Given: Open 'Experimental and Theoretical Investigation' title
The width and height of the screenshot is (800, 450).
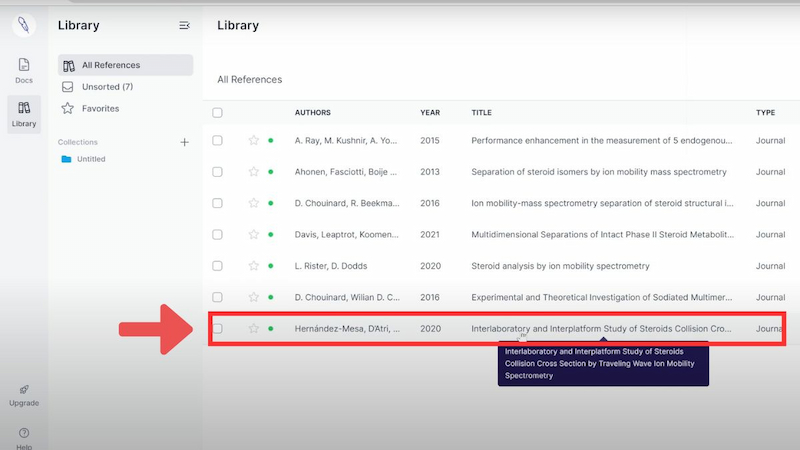Looking at the screenshot, I should [602, 297].
